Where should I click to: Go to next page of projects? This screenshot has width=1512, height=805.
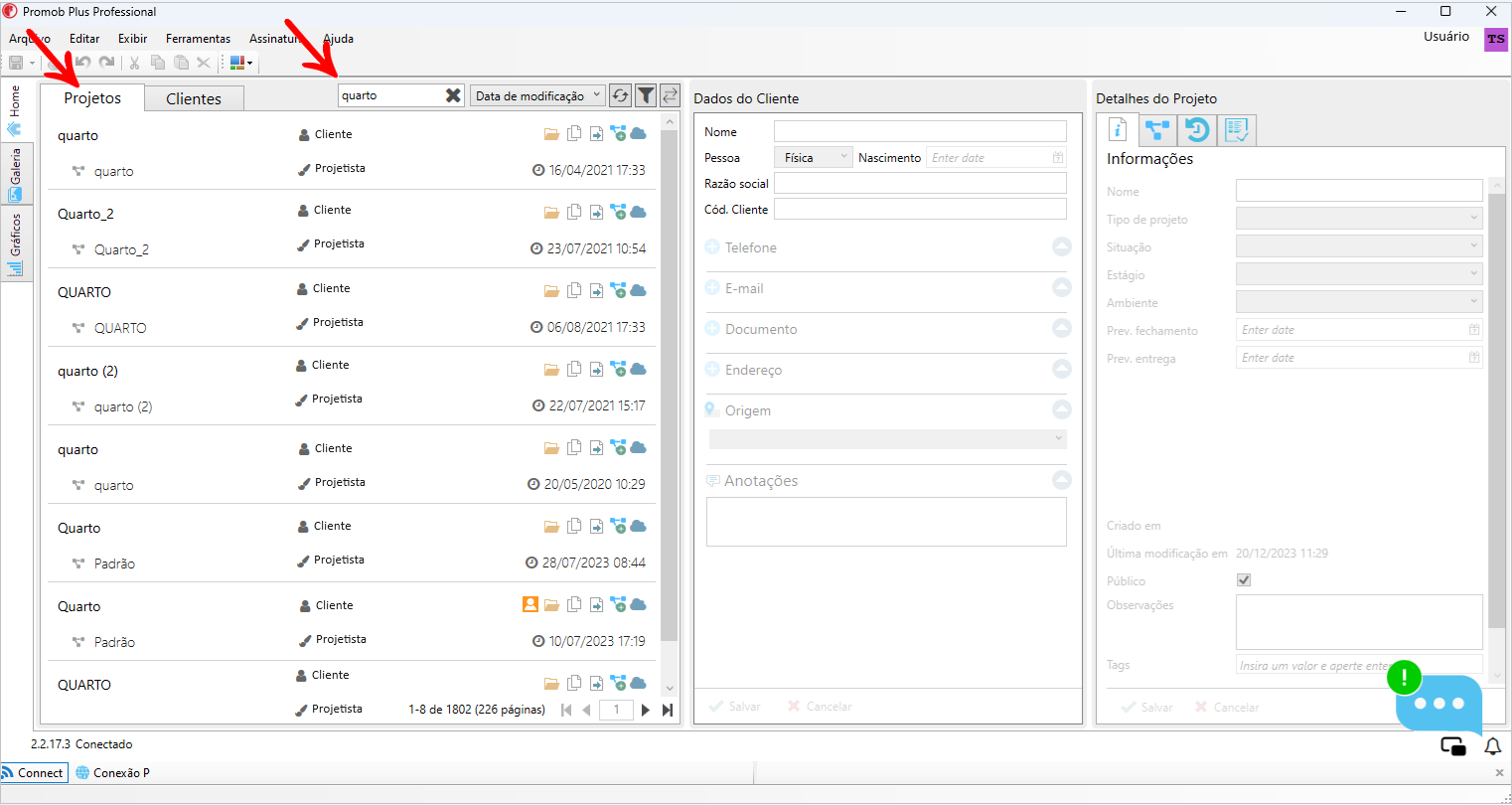(646, 710)
